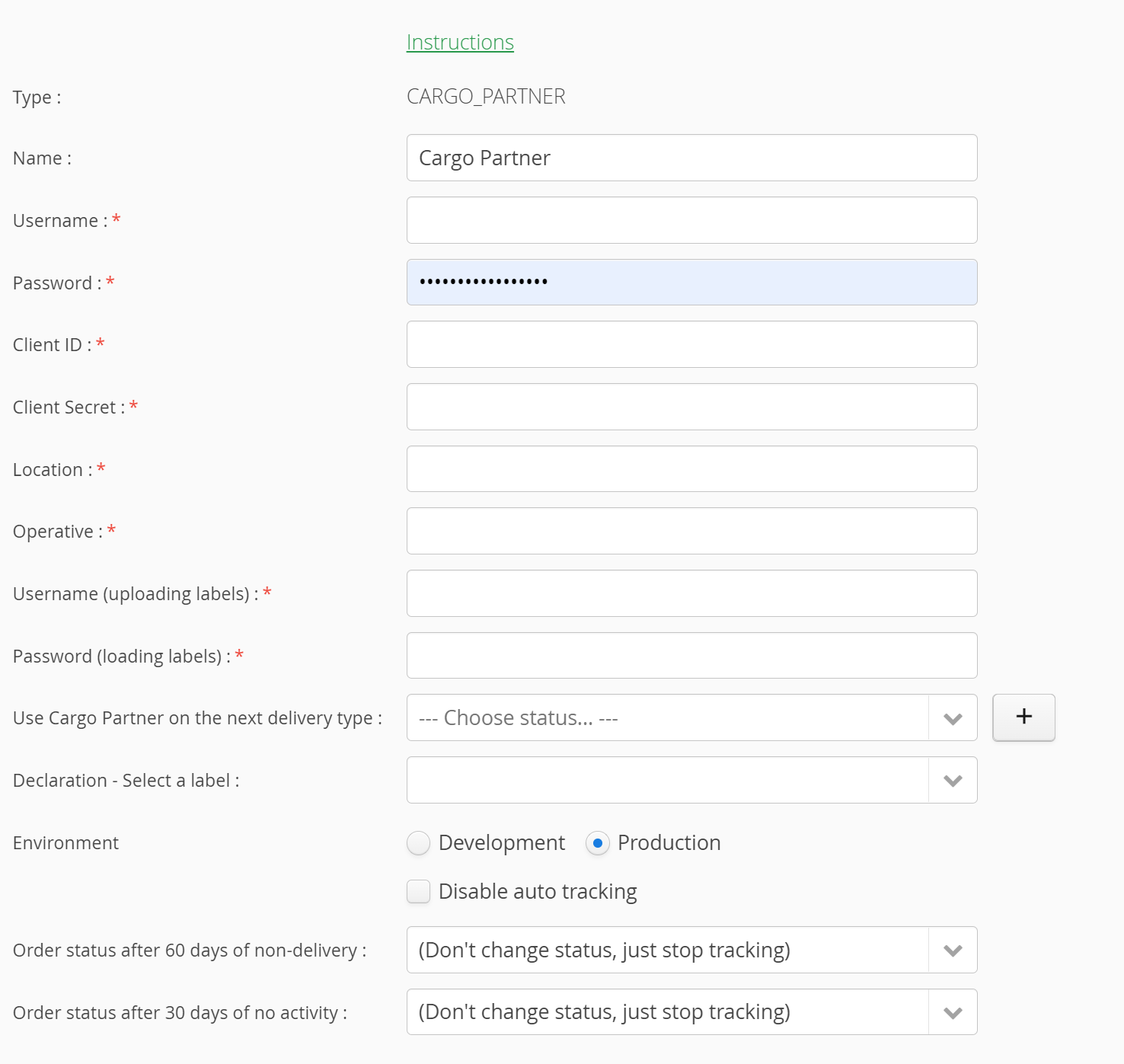Click the CARGO_PARTNER type text
The image size is (1124, 1064).
(486, 97)
